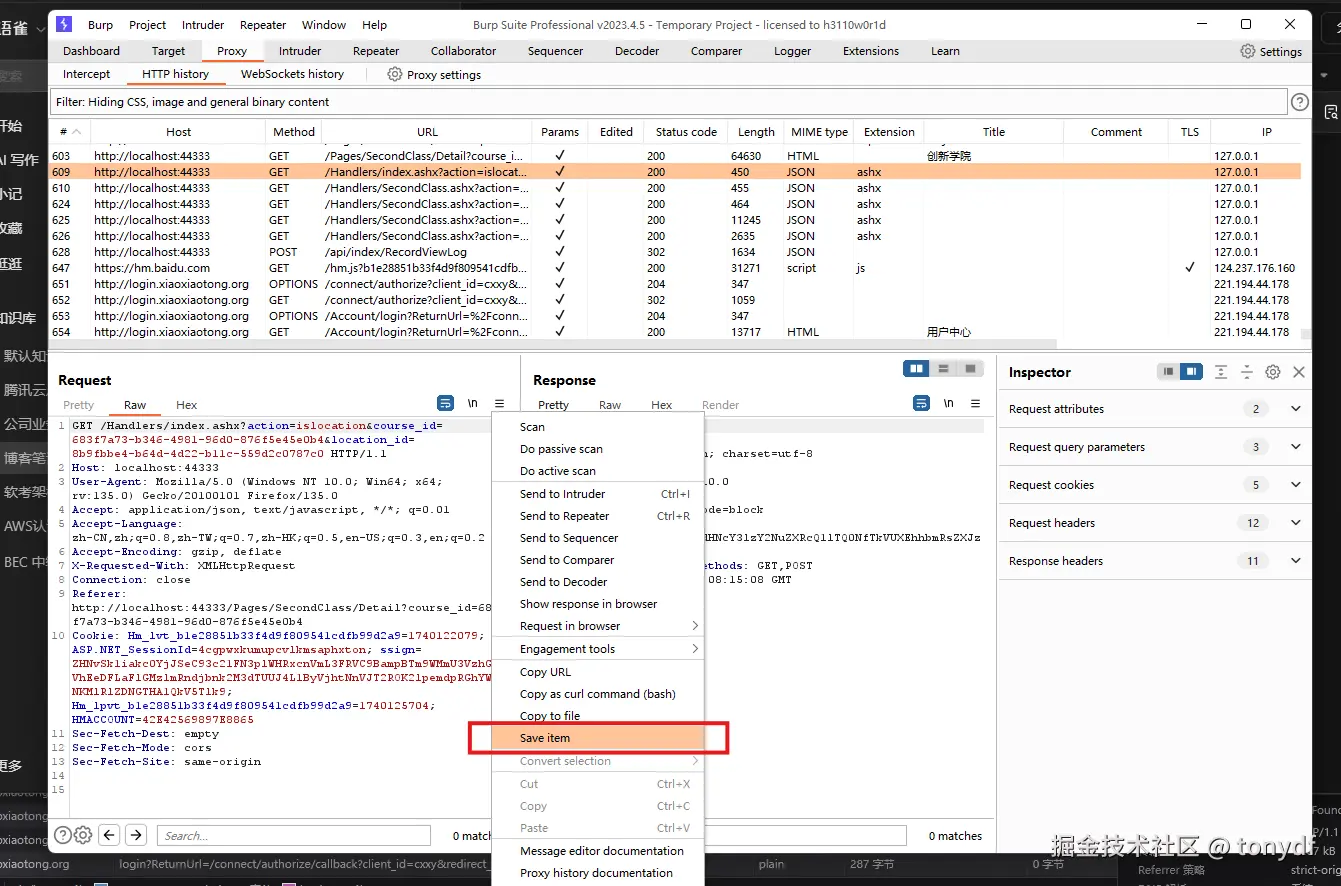Open the Extensions tab
The image size is (1341, 886).
coord(871,51)
